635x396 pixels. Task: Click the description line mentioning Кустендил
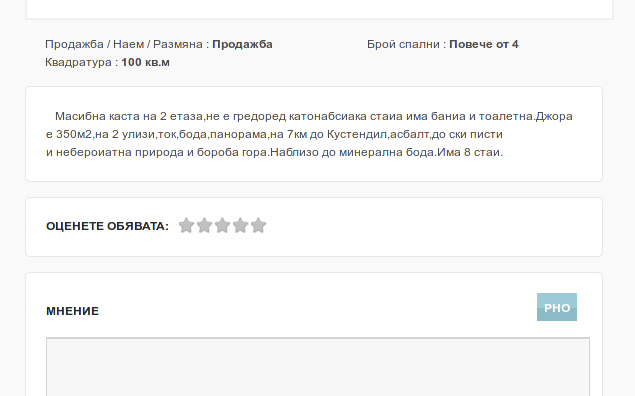[x=274, y=134]
